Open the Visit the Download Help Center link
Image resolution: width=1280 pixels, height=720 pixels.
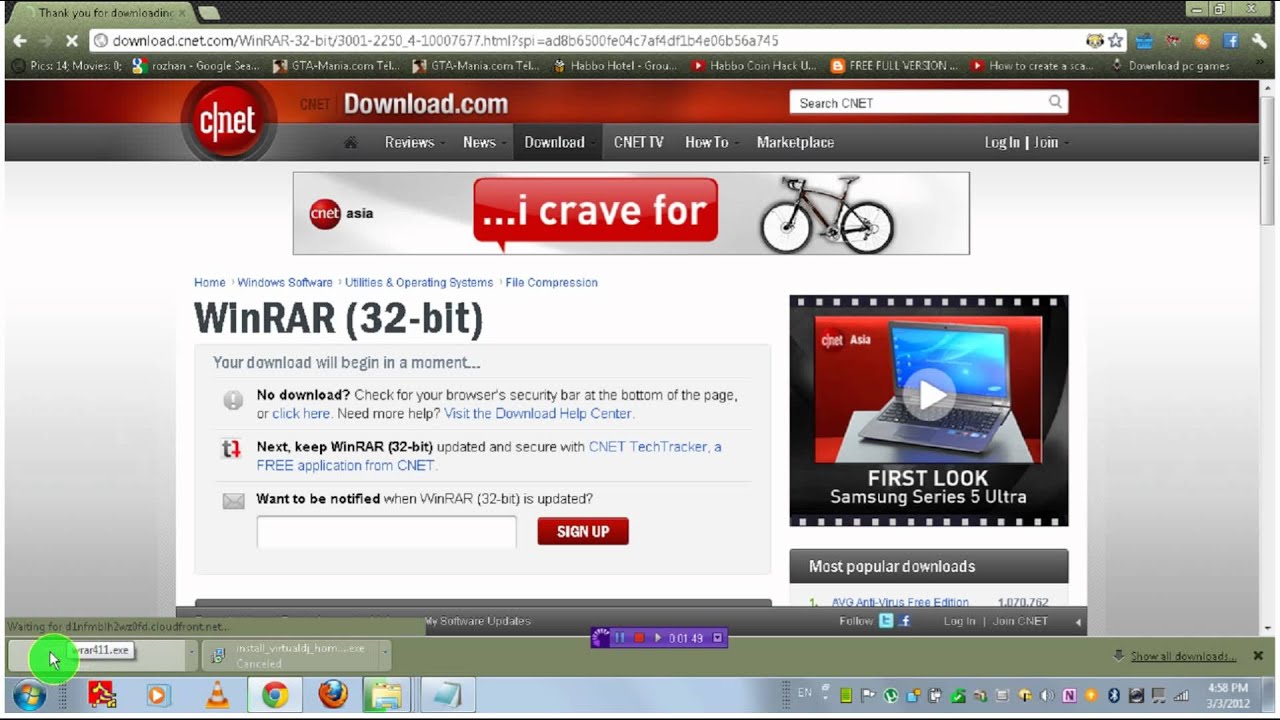click(538, 413)
